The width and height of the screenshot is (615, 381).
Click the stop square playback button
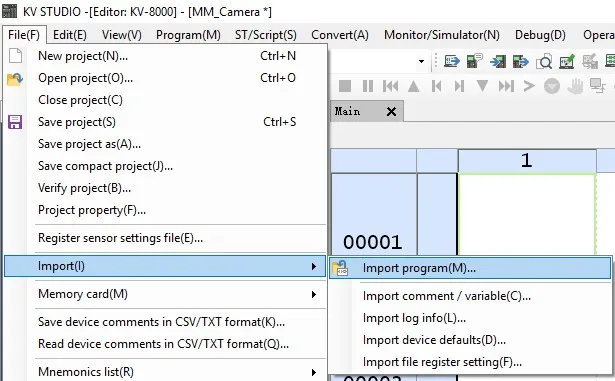pyautogui.click(x=345, y=86)
